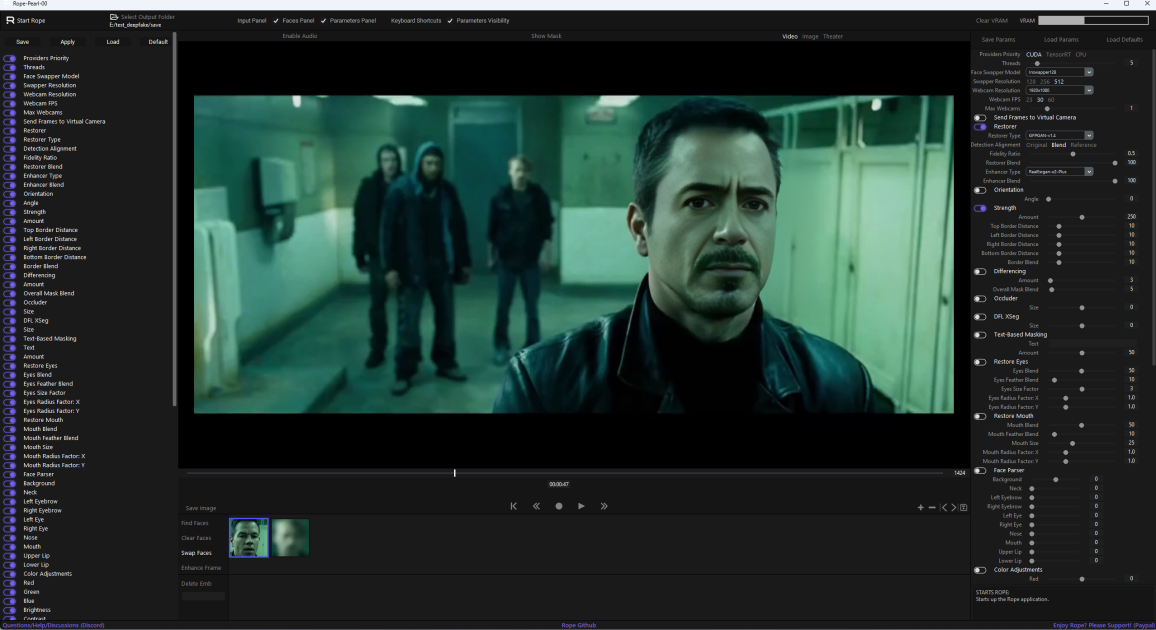Screen dimensions: 1156x630
Task: Click the Fidelity Ratio slider handle
Action: (1073, 154)
